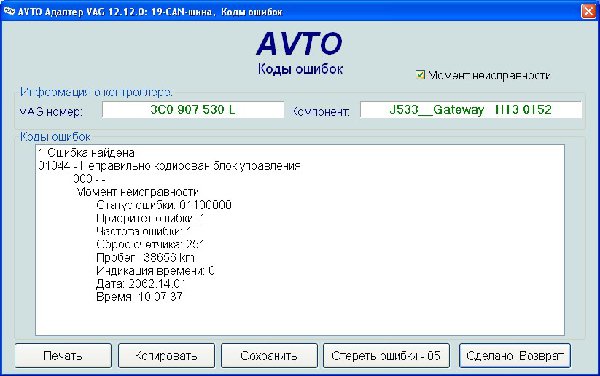This screenshot has height=376, width=600.
Task: Toggle the Момент неисправности checkbox
Action: click(420, 75)
